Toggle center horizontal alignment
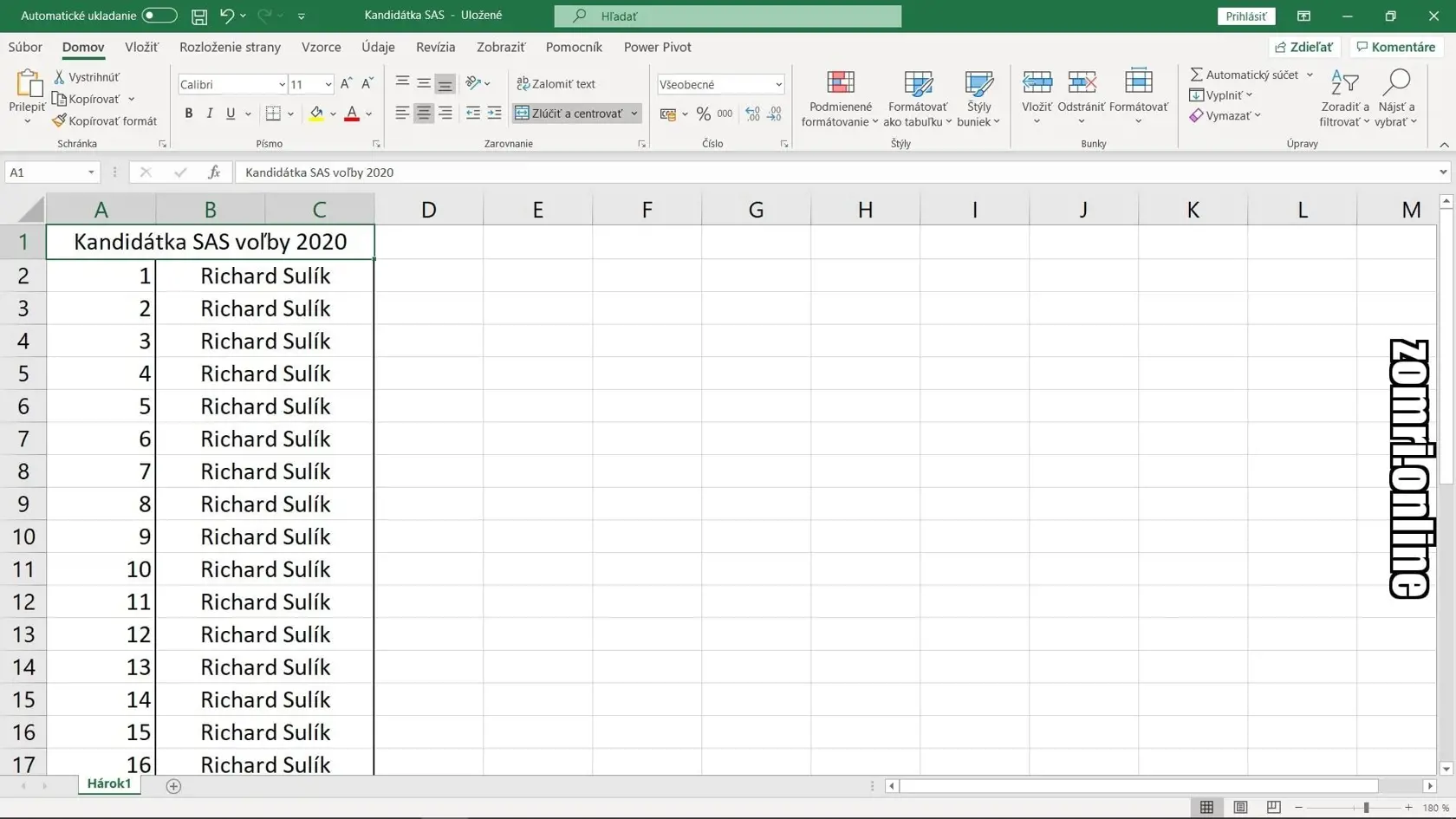Screen dimensions: 1456x819 tap(424, 114)
